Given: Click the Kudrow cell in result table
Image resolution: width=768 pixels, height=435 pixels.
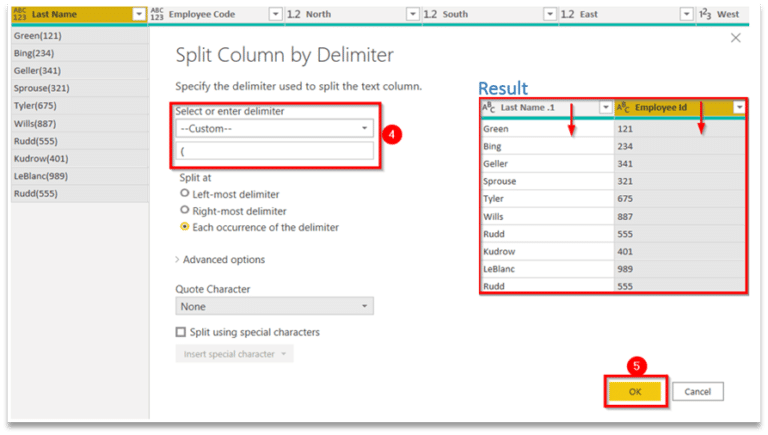Looking at the screenshot, I should point(547,251).
